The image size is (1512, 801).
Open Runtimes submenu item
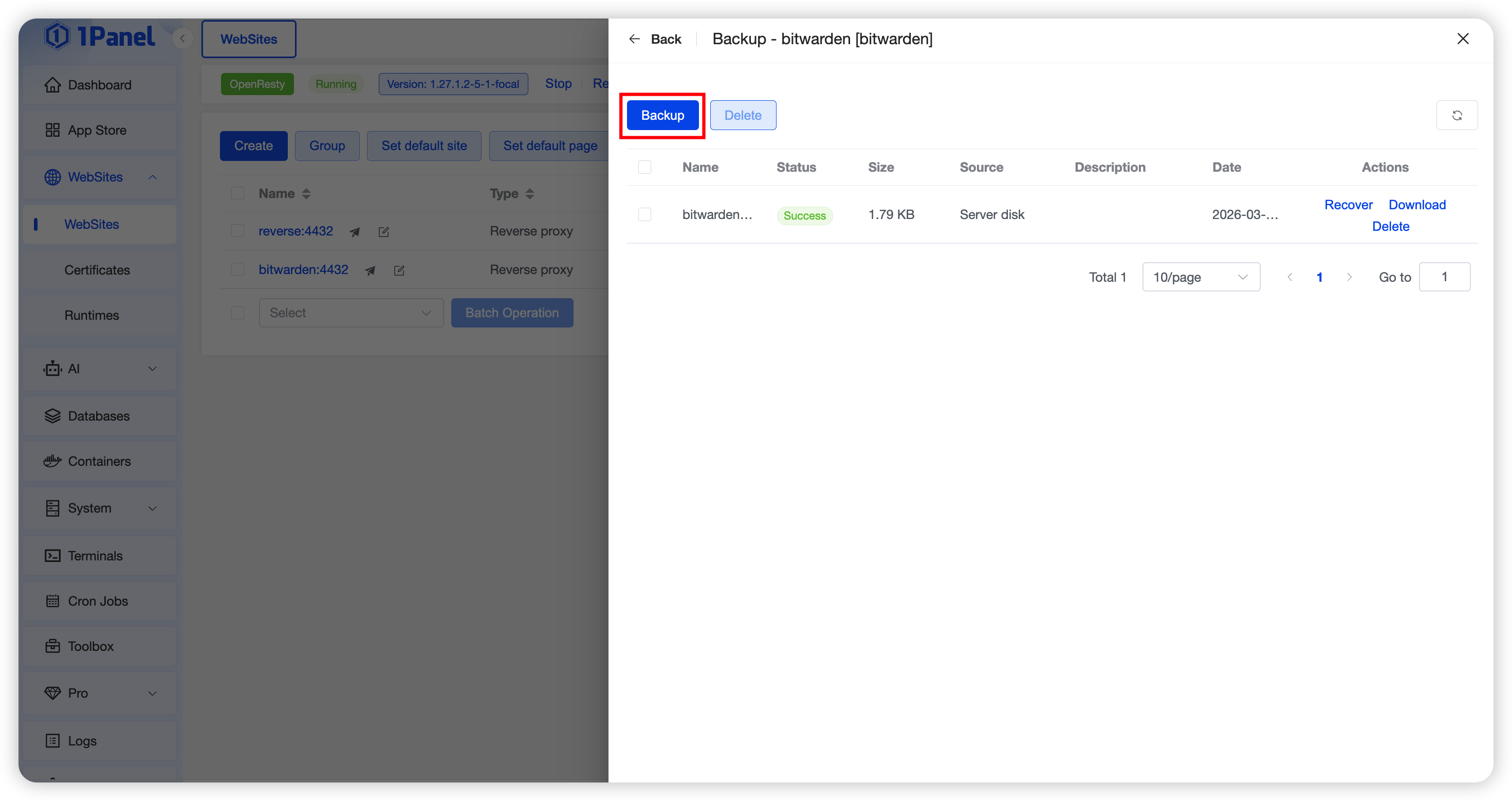pos(91,315)
